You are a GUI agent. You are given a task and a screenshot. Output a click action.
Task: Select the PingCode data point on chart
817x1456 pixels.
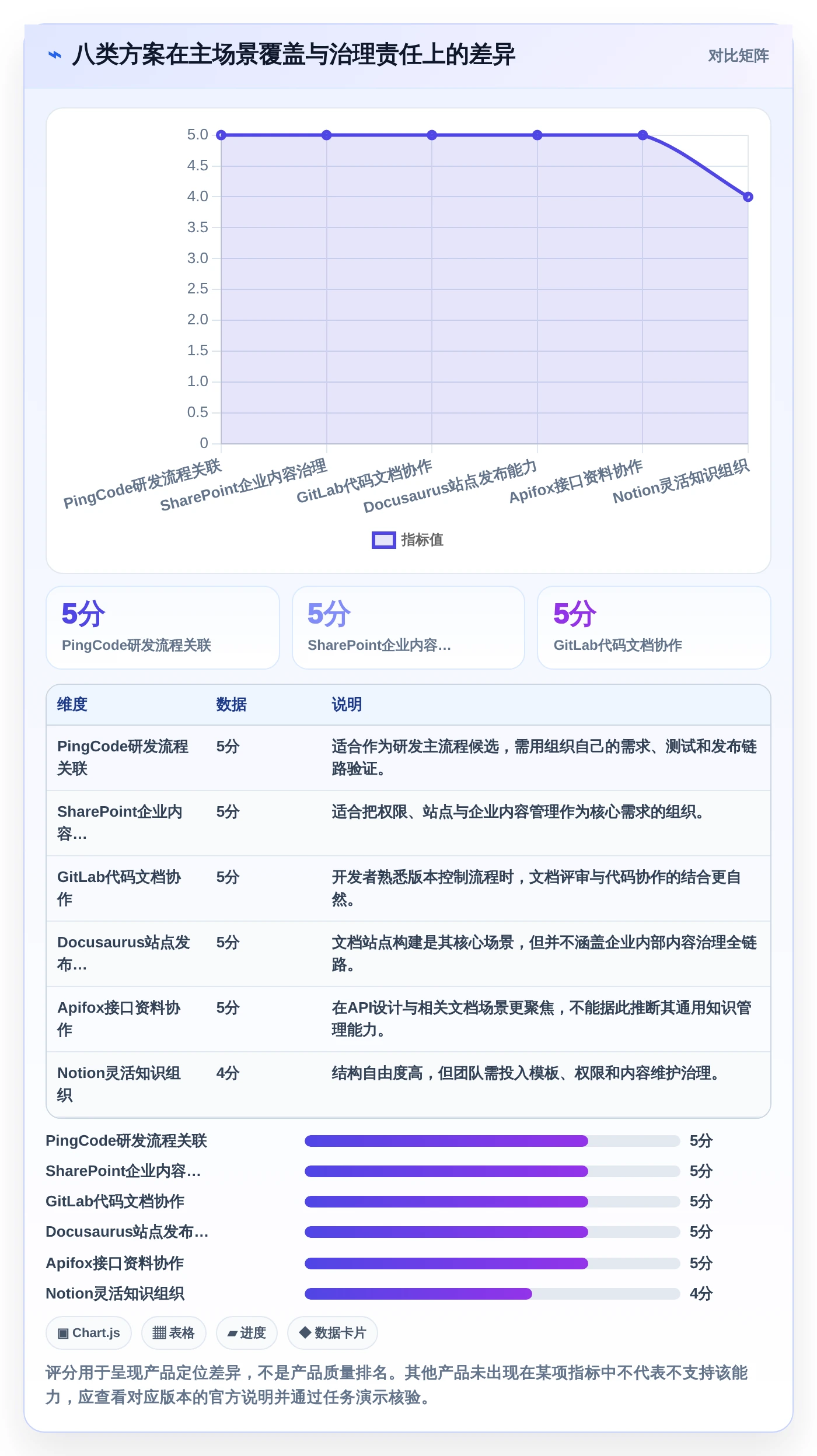point(221,135)
